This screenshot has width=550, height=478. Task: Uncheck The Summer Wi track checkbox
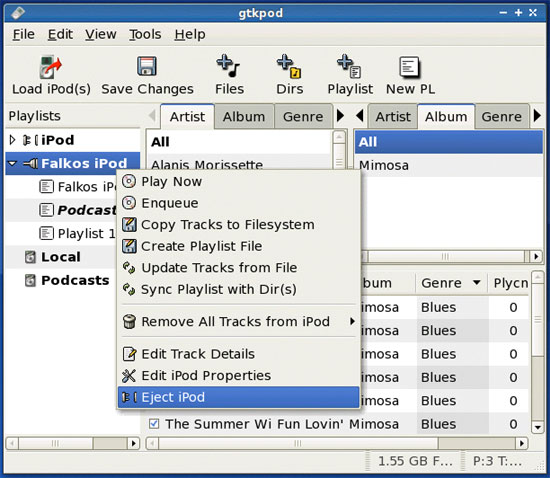(154, 424)
